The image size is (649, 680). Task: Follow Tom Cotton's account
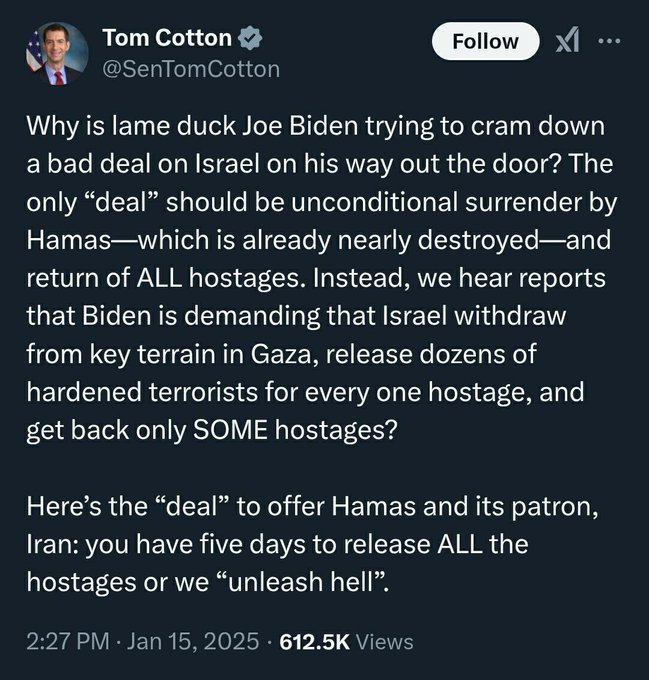coord(485,41)
